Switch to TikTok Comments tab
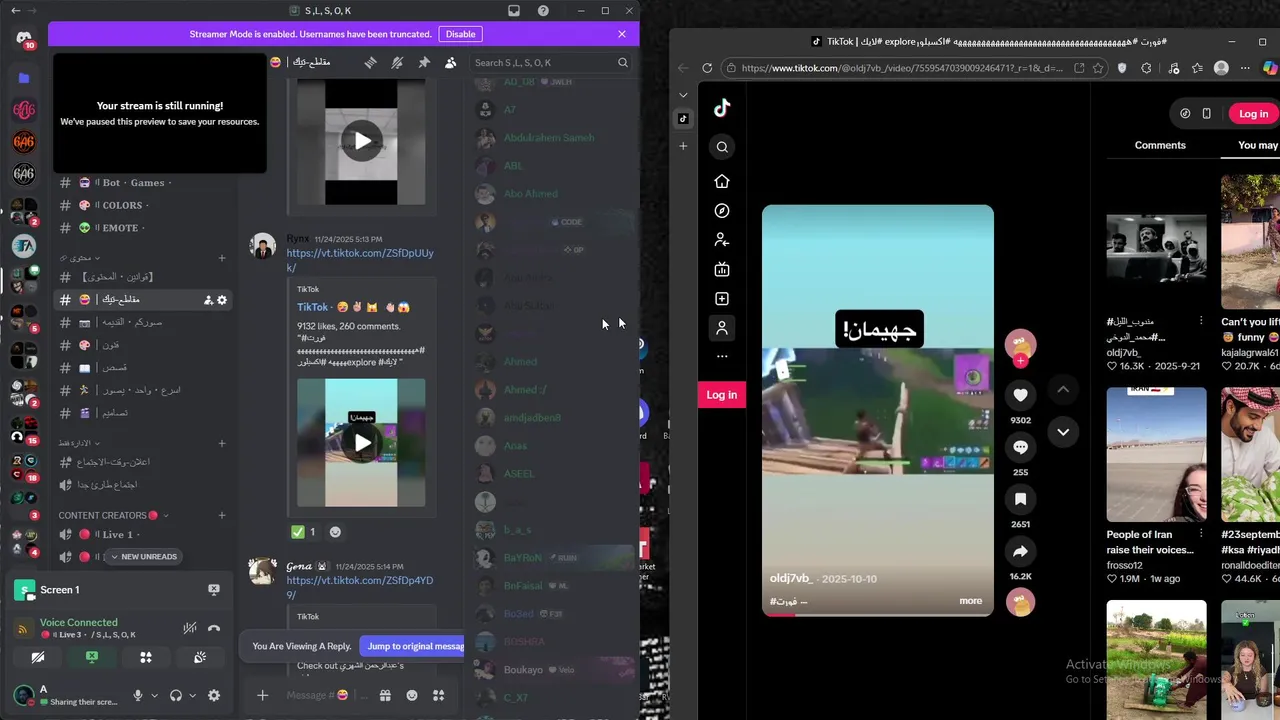The width and height of the screenshot is (1280, 720). pos(1160,145)
